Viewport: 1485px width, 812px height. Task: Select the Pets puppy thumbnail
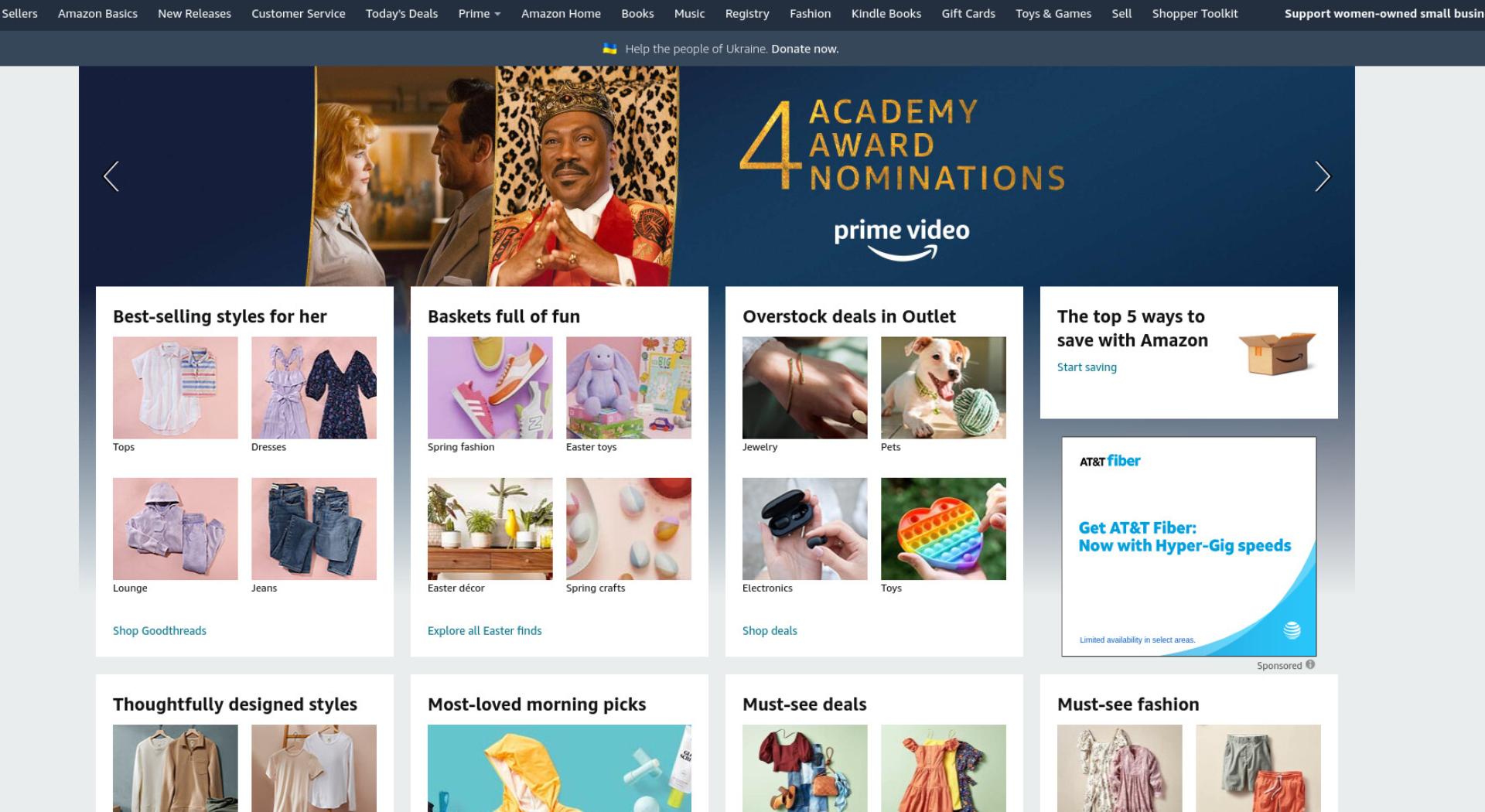coord(944,387)
